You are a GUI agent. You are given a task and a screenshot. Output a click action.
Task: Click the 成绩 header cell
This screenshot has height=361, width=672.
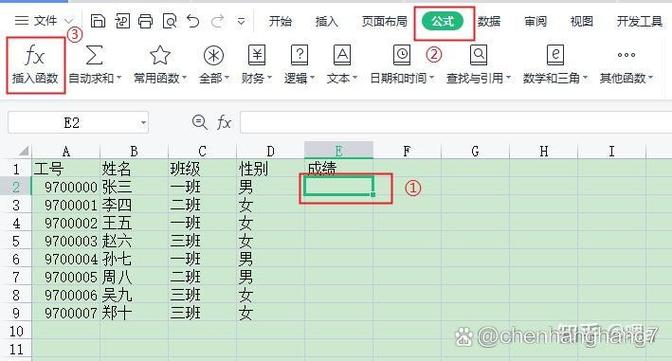click(x=339, y=168)
